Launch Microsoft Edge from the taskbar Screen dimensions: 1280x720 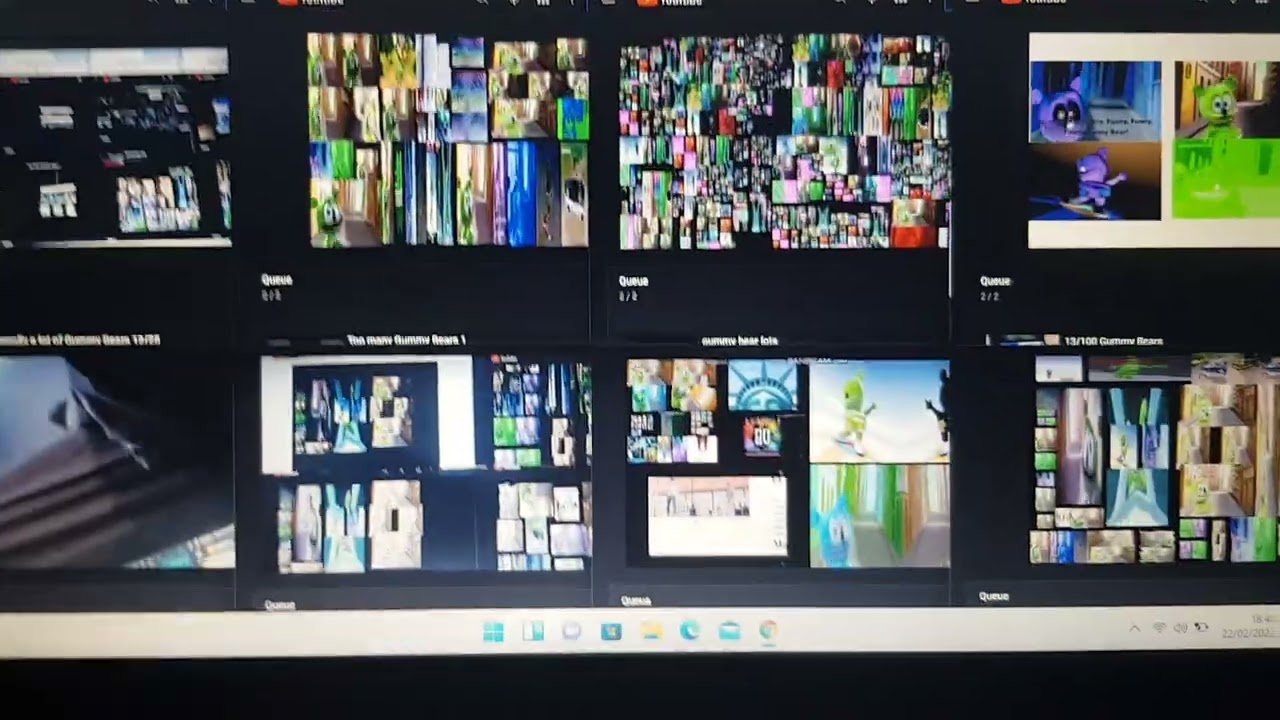click(690, 632)
